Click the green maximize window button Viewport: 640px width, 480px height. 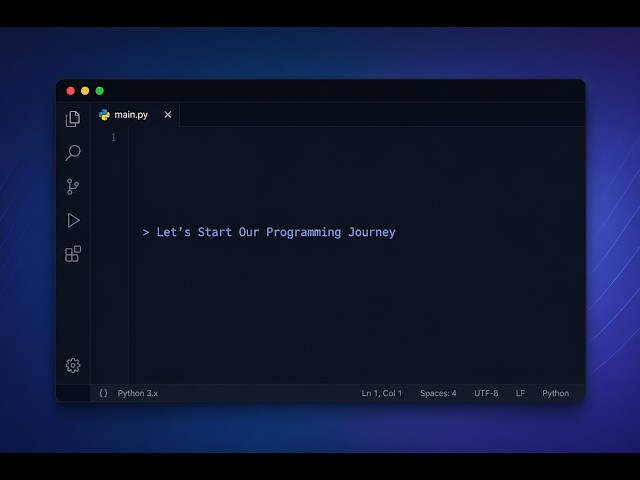(100, 91)
